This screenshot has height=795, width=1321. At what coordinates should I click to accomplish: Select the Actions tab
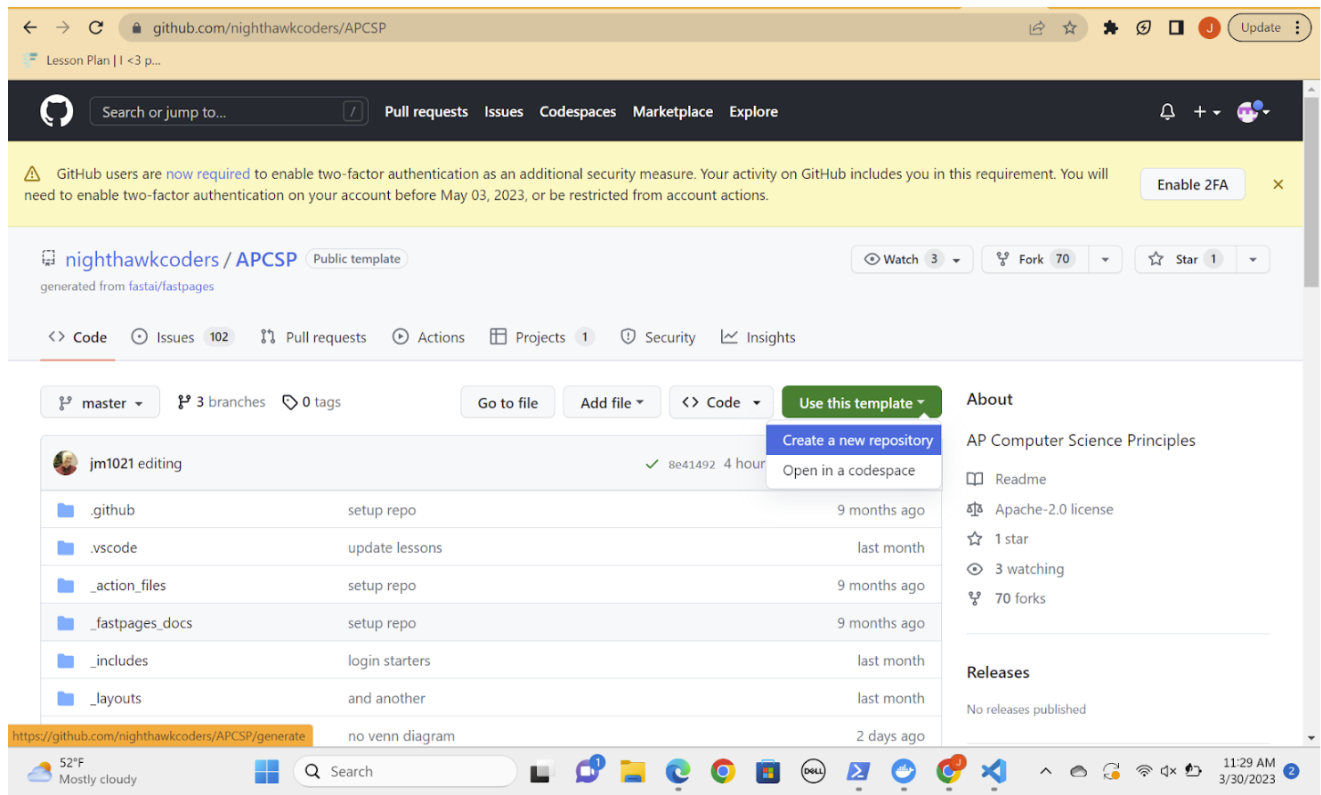(x=429, y=337)
